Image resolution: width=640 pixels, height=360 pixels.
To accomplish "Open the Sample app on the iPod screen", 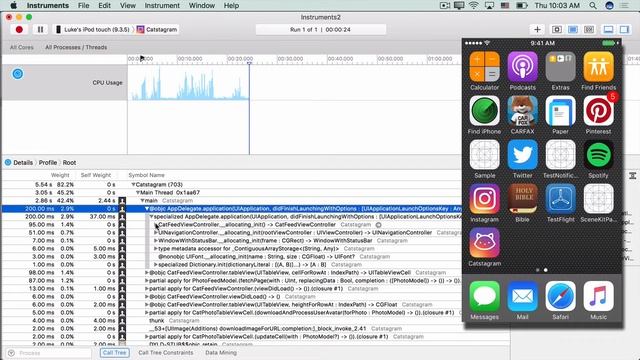I will [x=484, y=155].
